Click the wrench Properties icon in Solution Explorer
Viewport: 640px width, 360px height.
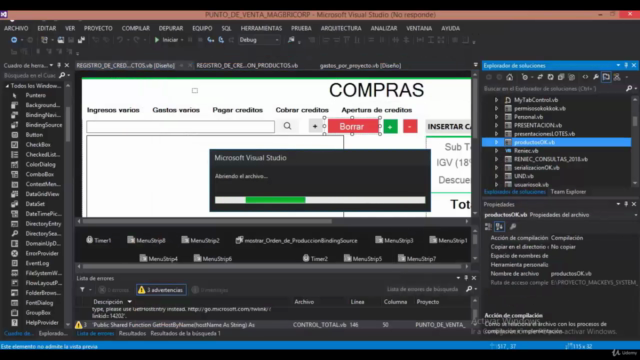[596, 77]
